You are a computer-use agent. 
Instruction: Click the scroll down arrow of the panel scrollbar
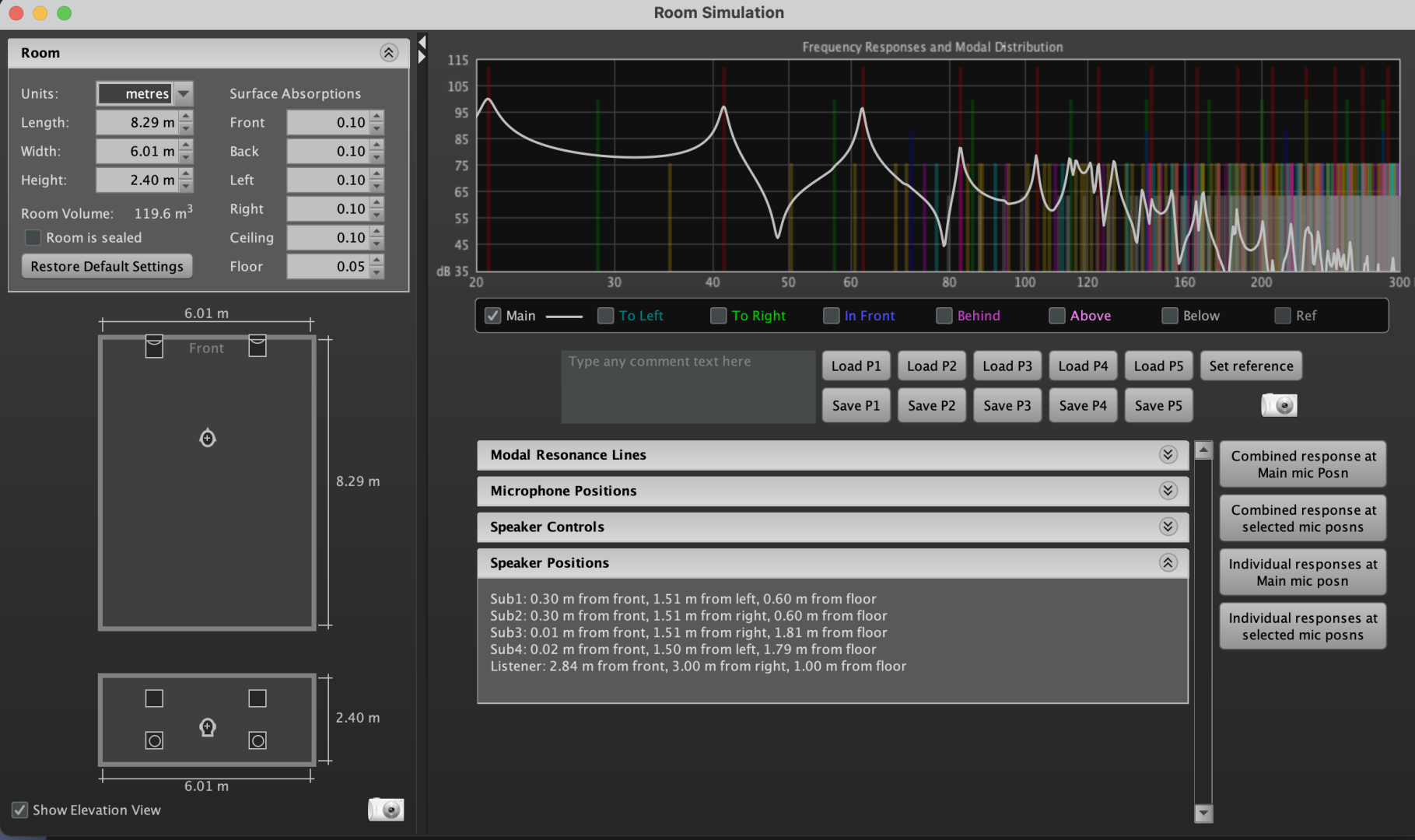pyautogui.click(x=1203, y=814)
